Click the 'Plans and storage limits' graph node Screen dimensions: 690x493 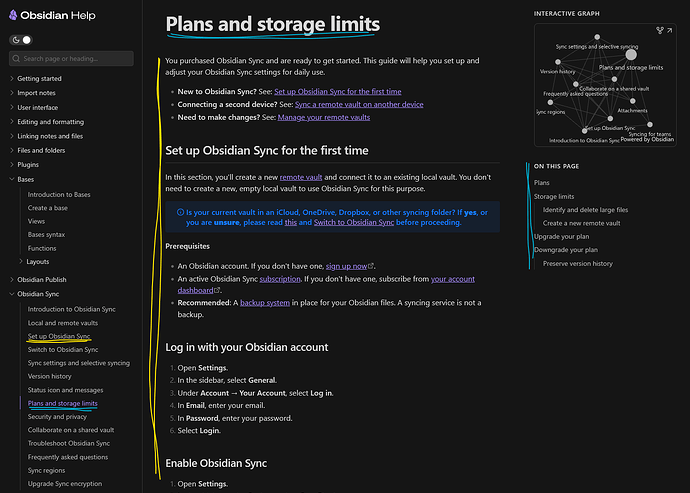click(630, 54)
